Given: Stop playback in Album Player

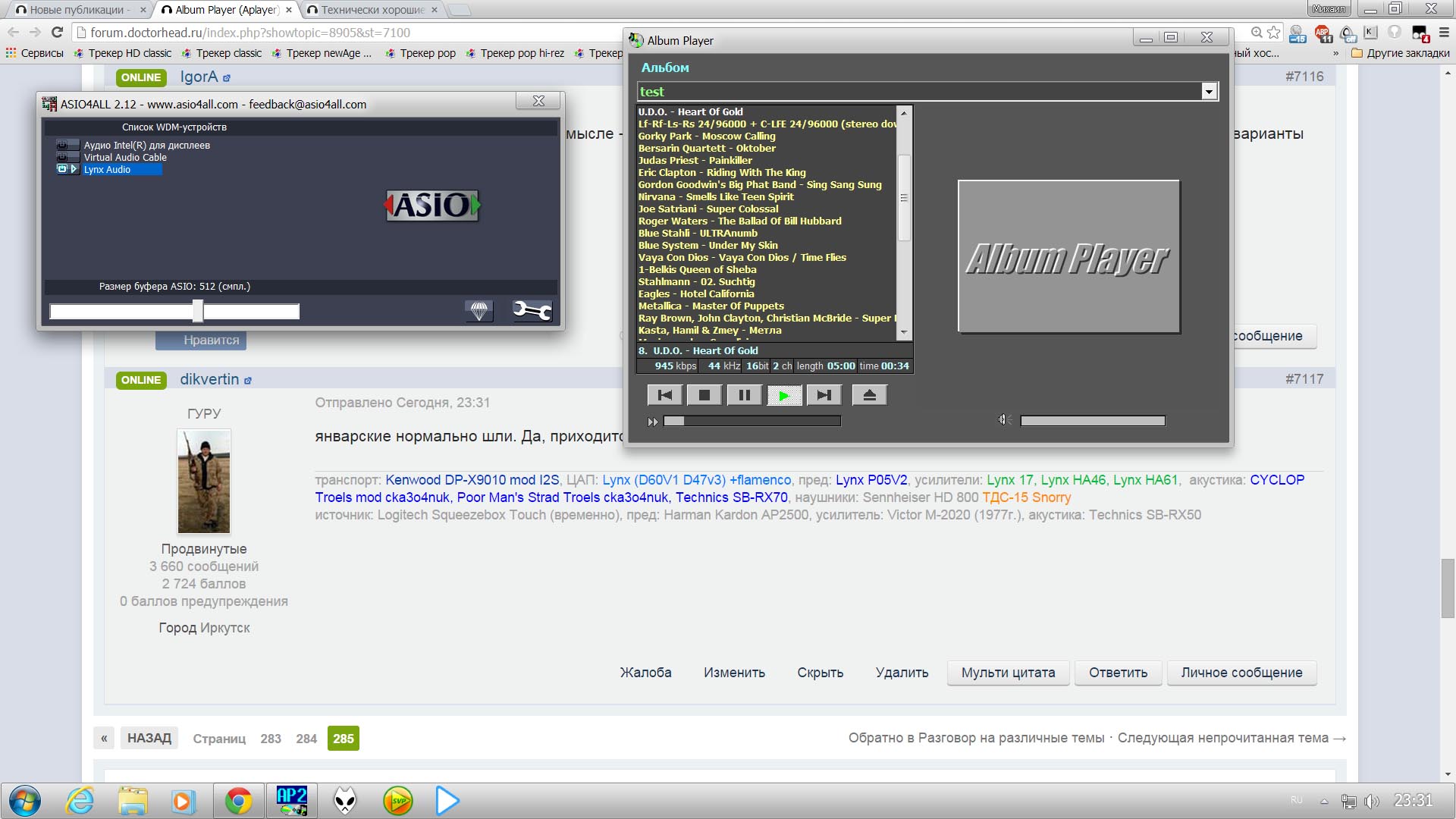Looking at the screenshot, I should click(704, 395).
